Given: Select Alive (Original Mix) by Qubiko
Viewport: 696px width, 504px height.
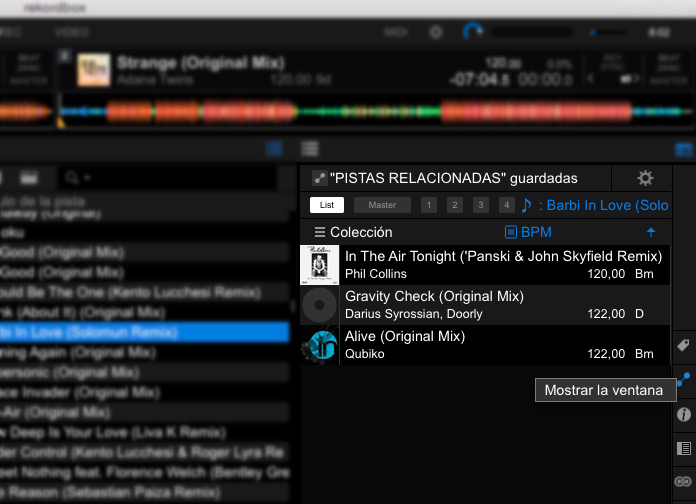Looking at the screenshot, I should coord(485,345).
